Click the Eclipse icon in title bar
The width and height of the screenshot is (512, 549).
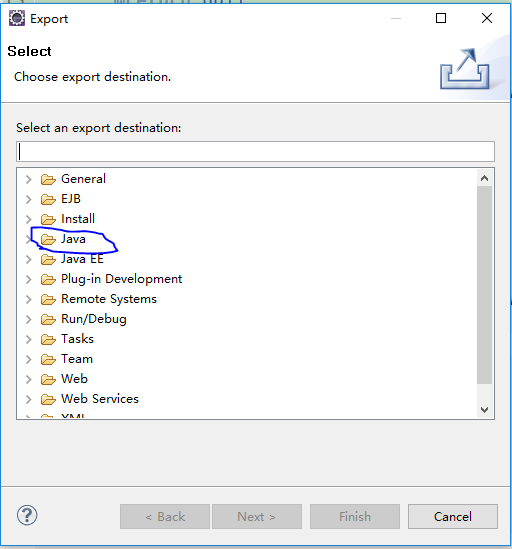[x=17, y=18]
